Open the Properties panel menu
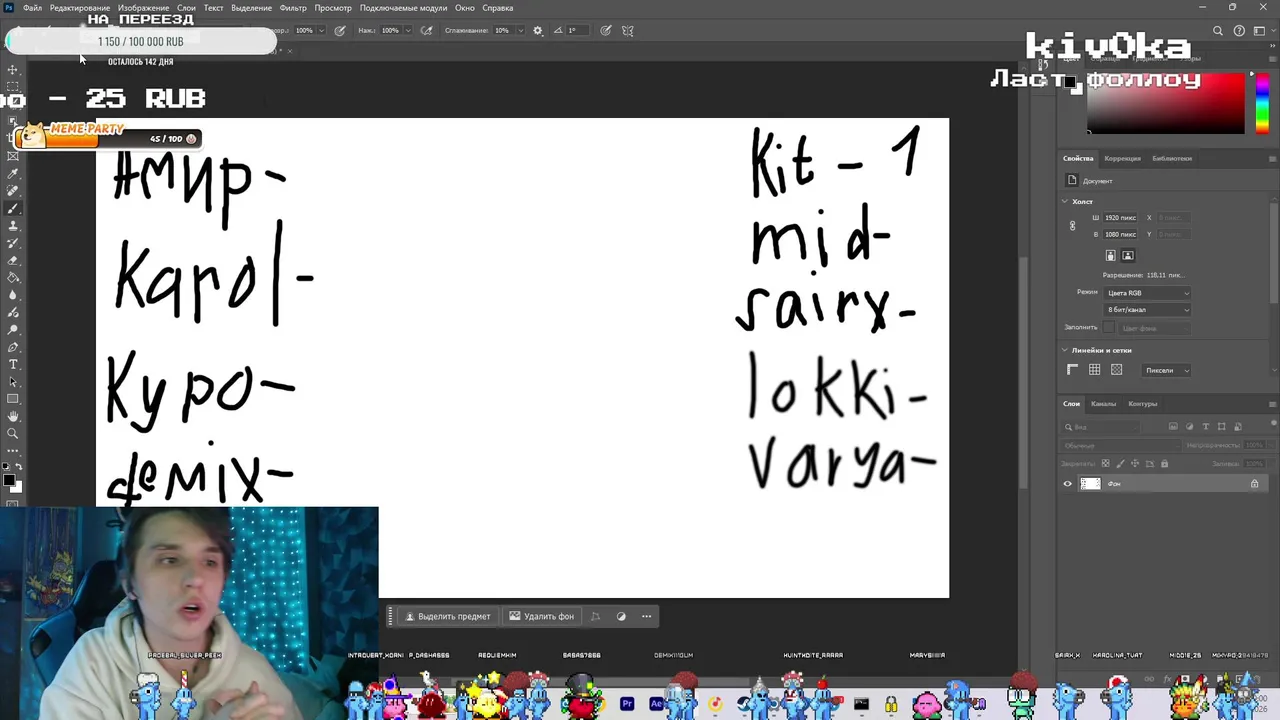The width and height of the screenshot is (1280, 720). tap(1272, 158)
